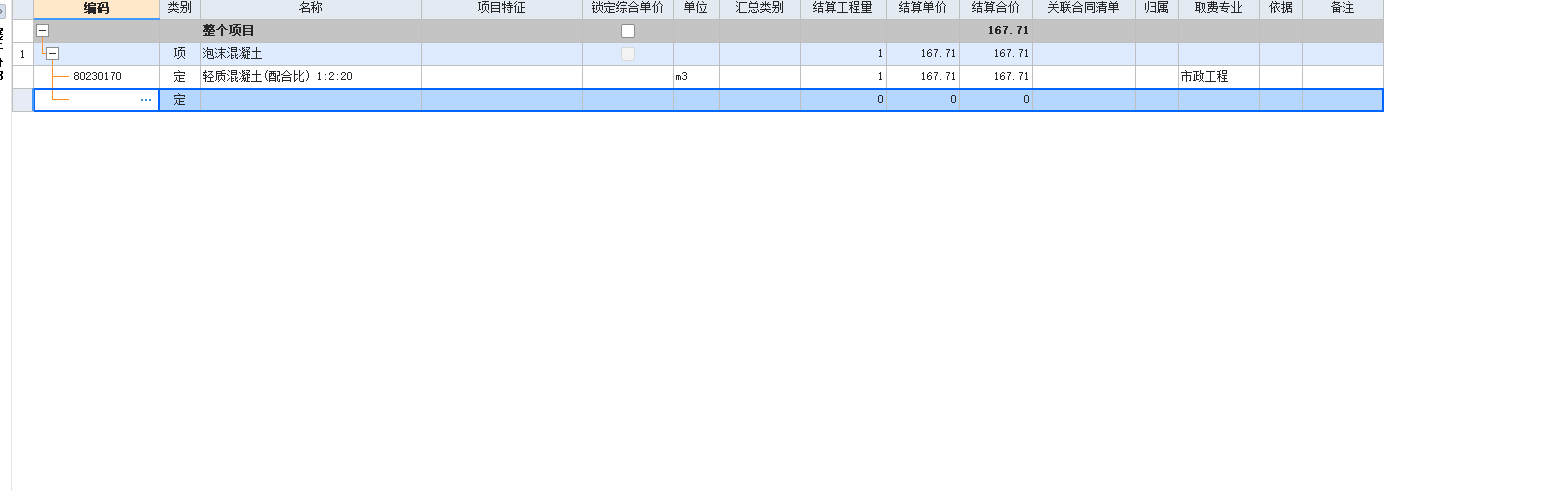Screen dimensions: 1567x491
Task: Click the 单位 column header
Action: pyautogui.click(x=696, y=8)
